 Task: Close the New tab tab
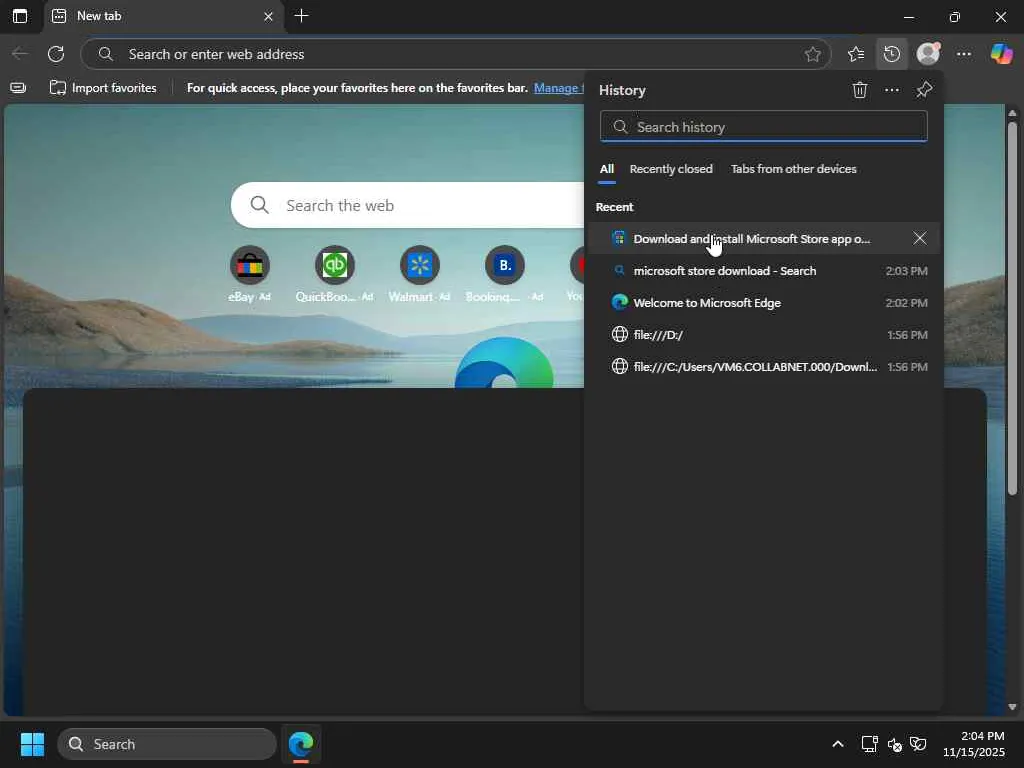click(268, 16)
